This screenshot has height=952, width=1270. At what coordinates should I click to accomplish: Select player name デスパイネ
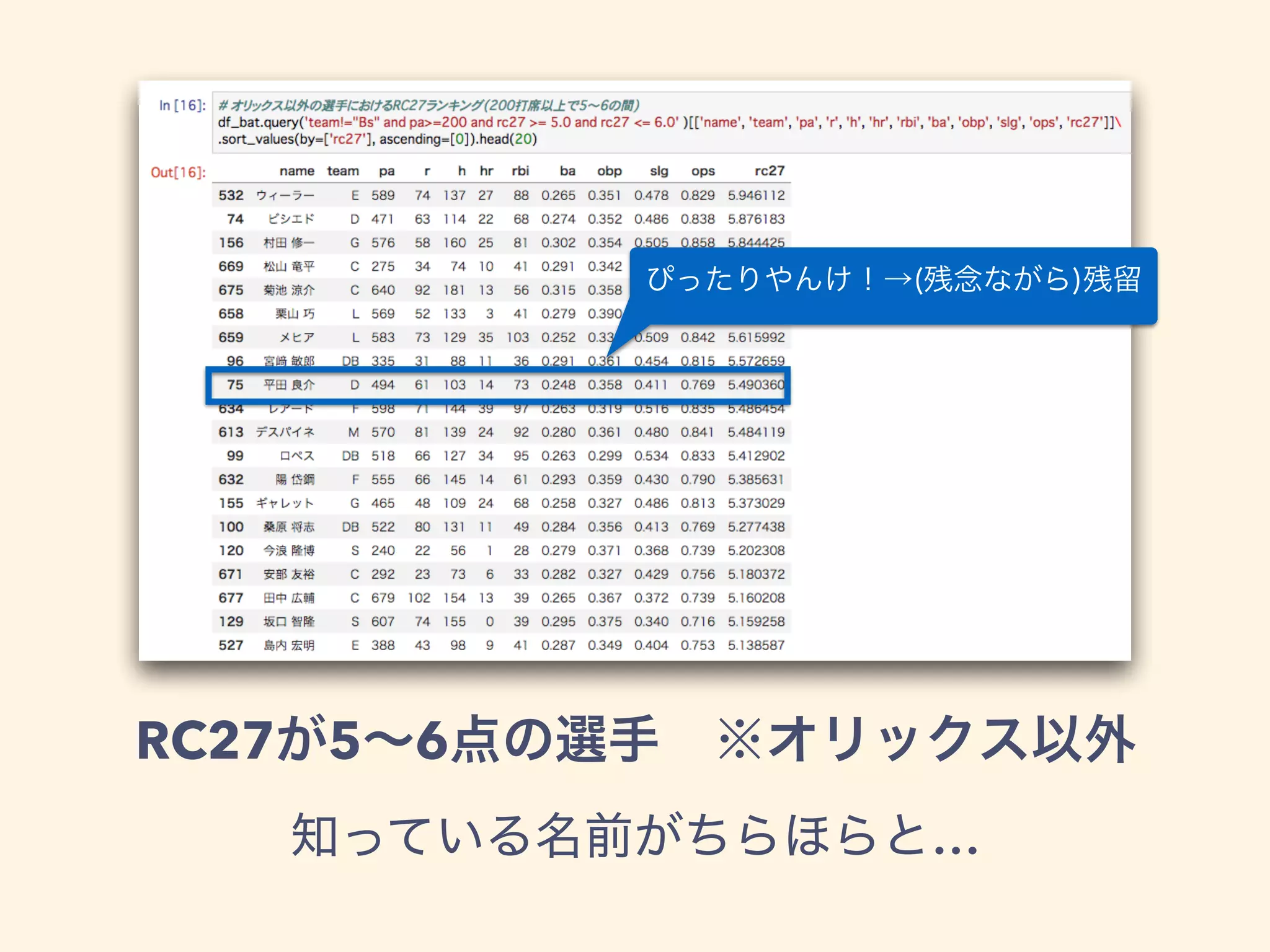(285, 432)
